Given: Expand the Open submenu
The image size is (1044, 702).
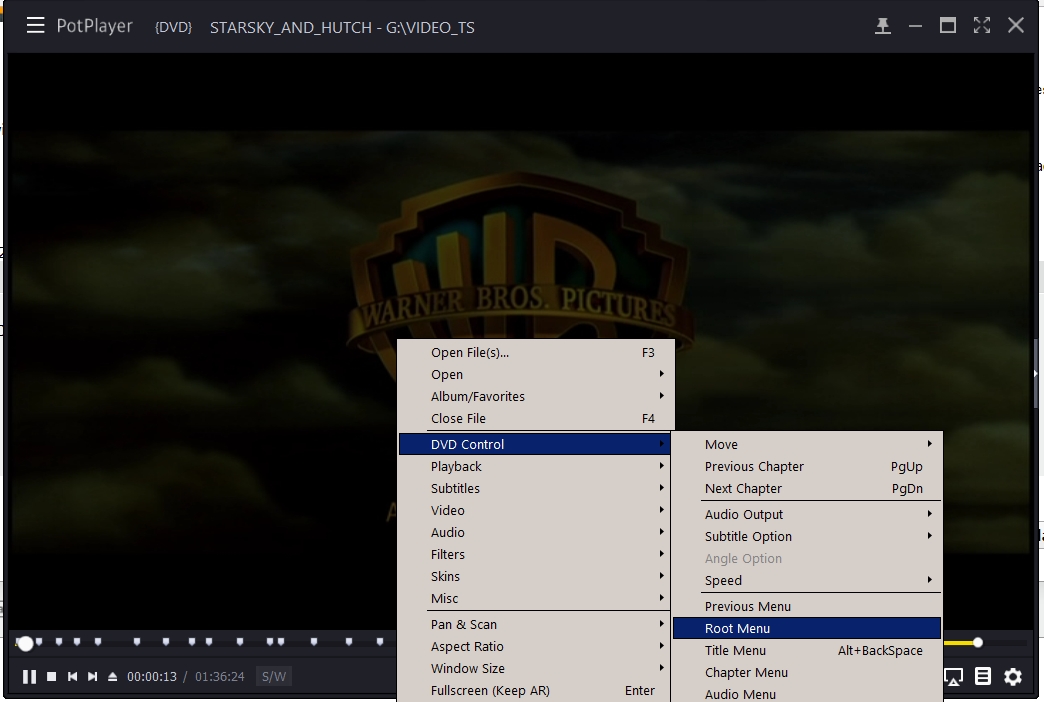Looking at the screenshot, I should coord(537,375).
